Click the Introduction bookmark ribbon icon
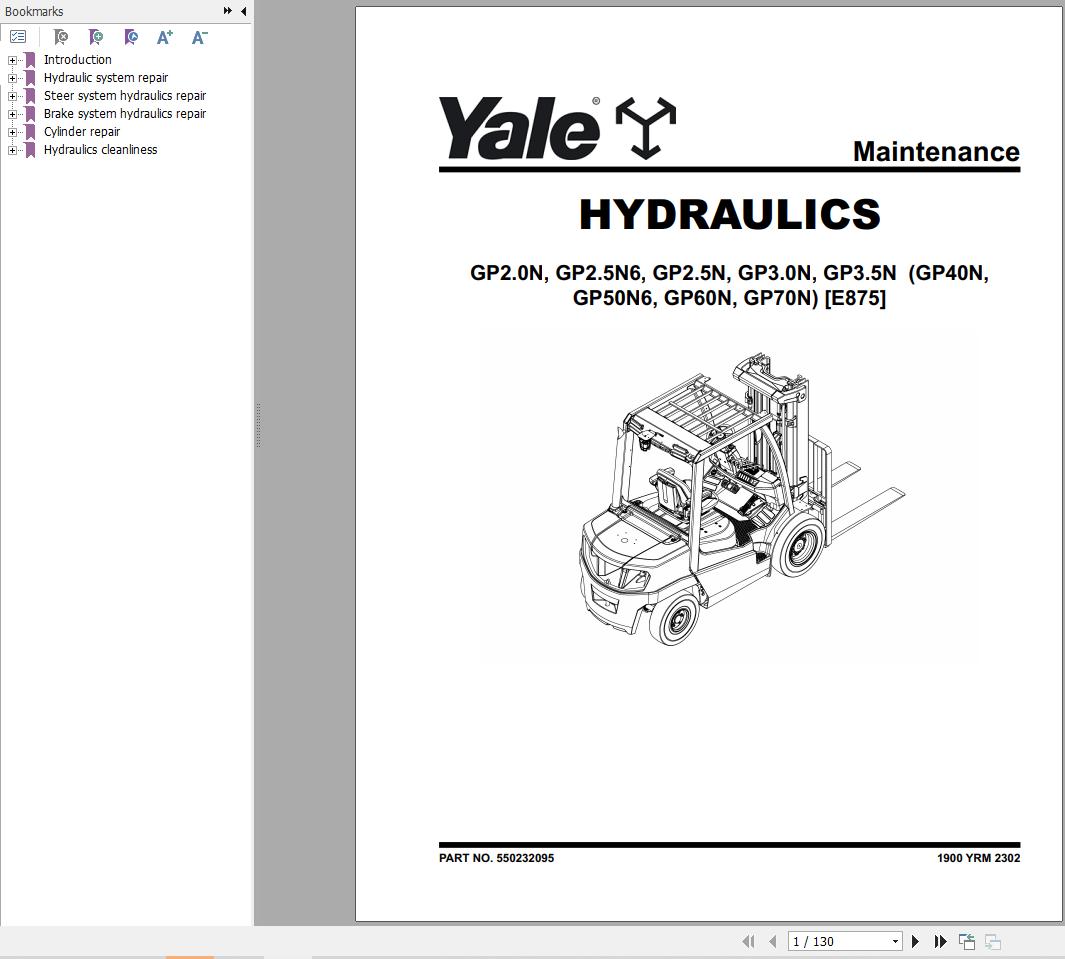 [30, 60]
